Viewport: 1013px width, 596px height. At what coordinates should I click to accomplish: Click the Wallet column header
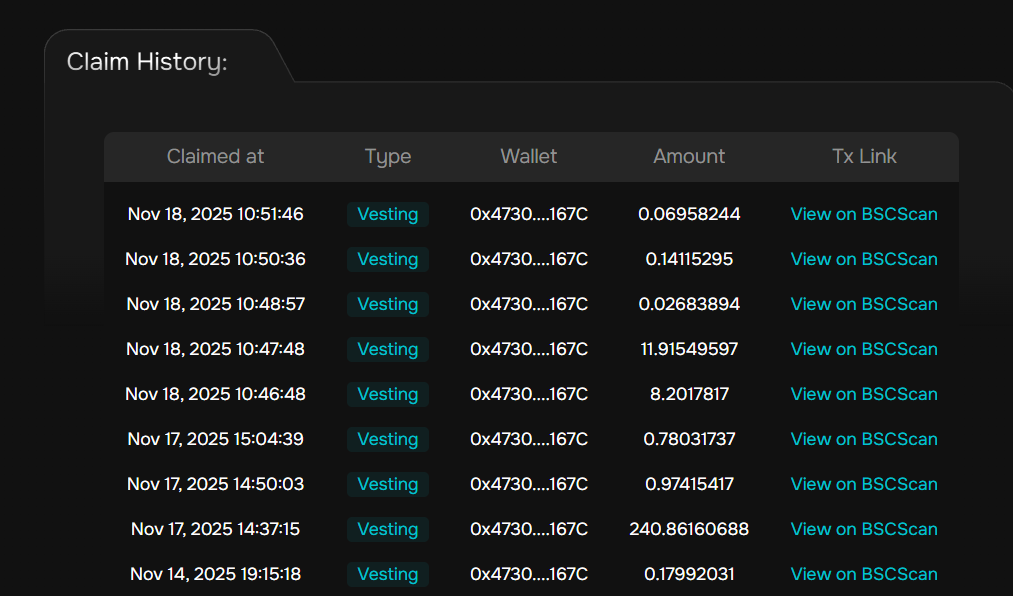pyautogui.click(x=529, y=156)
